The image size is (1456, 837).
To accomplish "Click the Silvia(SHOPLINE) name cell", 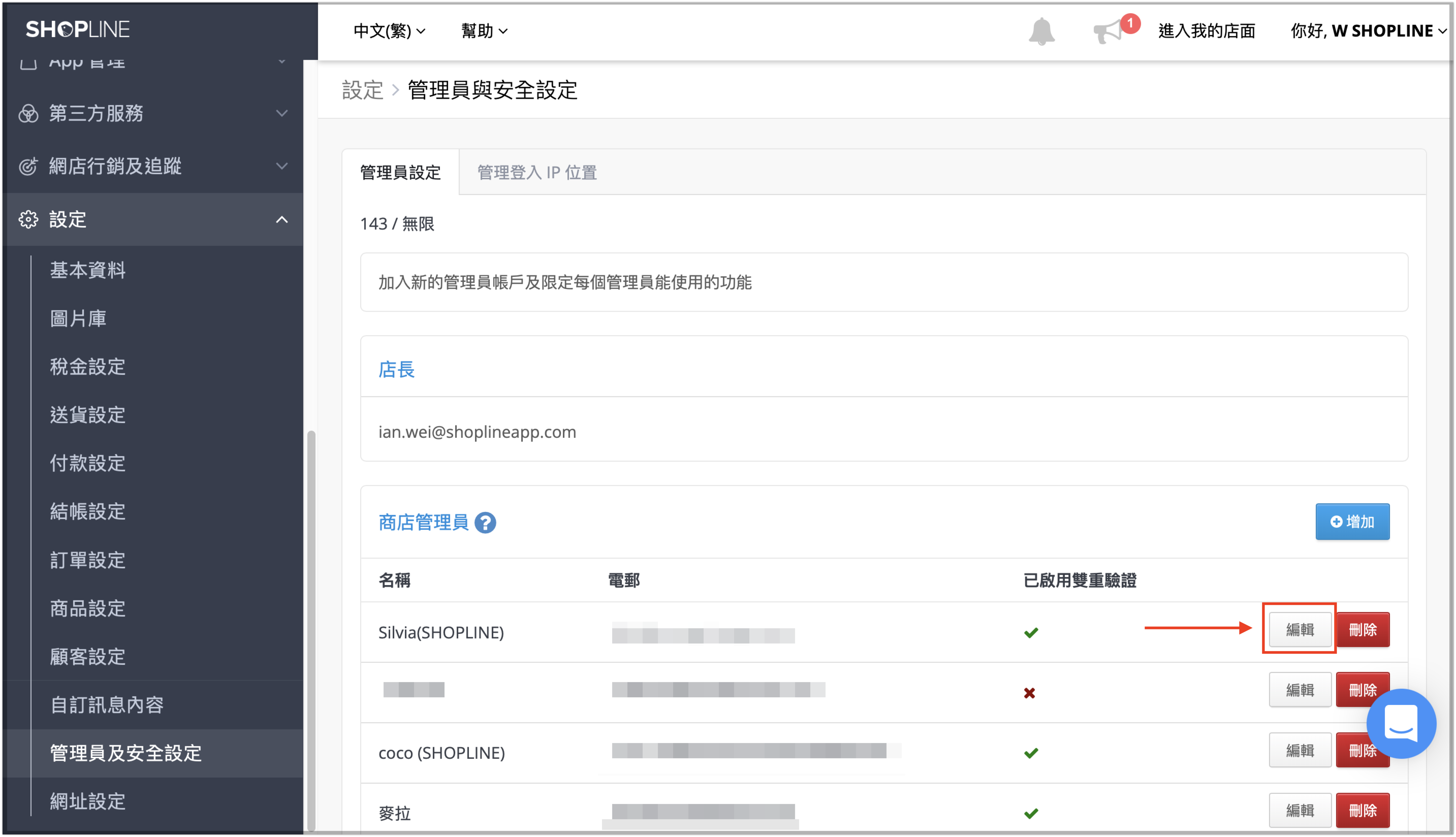I will tap(441, 632).
